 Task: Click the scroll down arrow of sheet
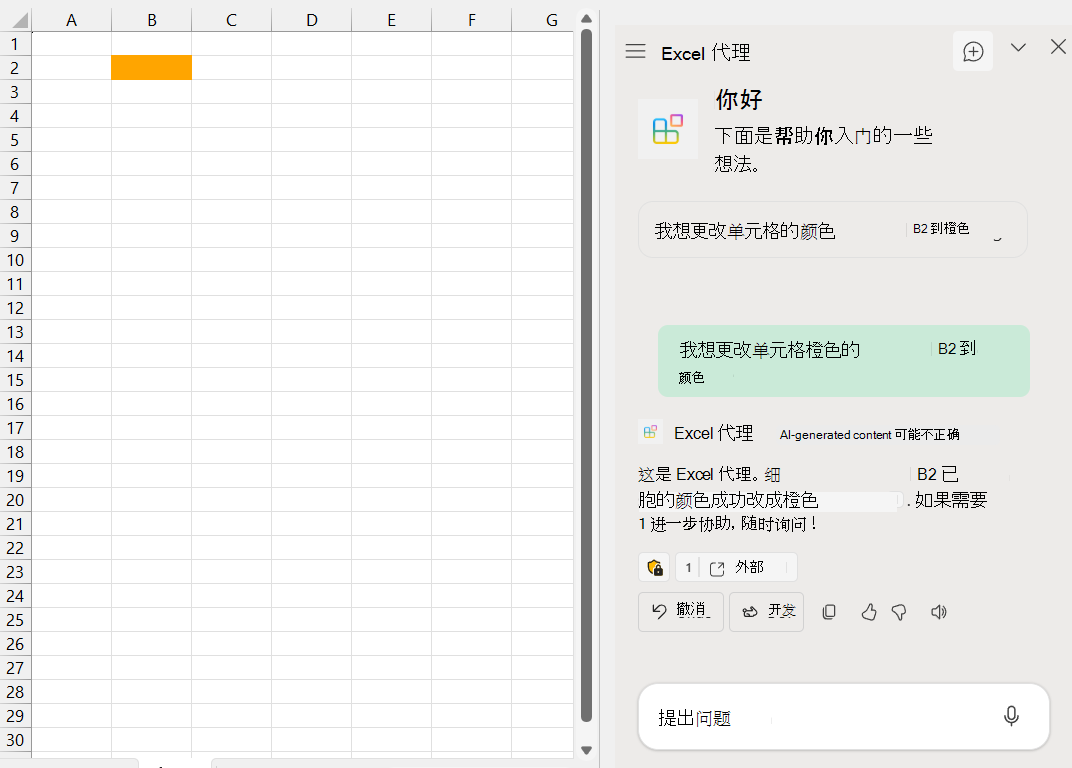tap(586, 750)
